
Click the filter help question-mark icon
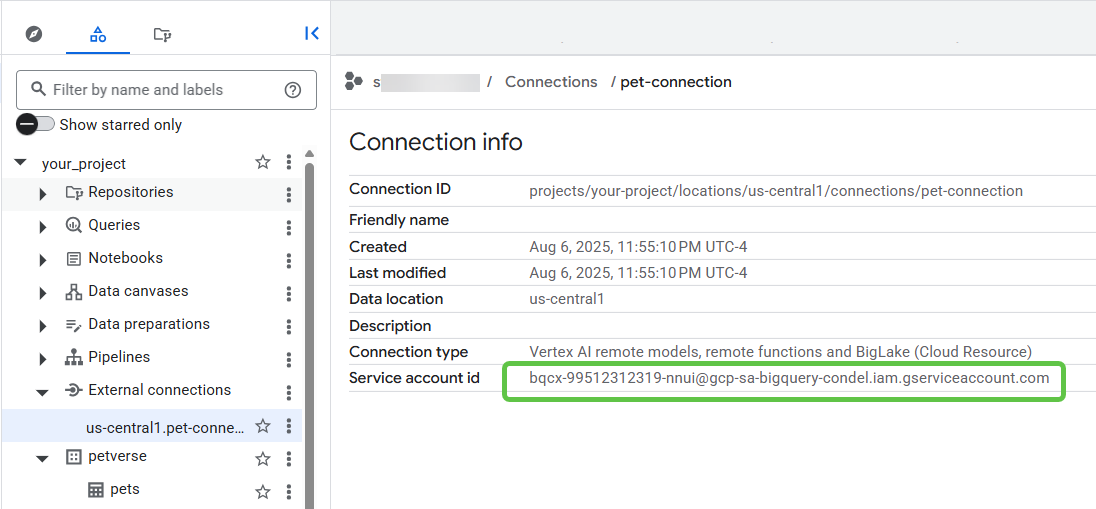[293, 89]
